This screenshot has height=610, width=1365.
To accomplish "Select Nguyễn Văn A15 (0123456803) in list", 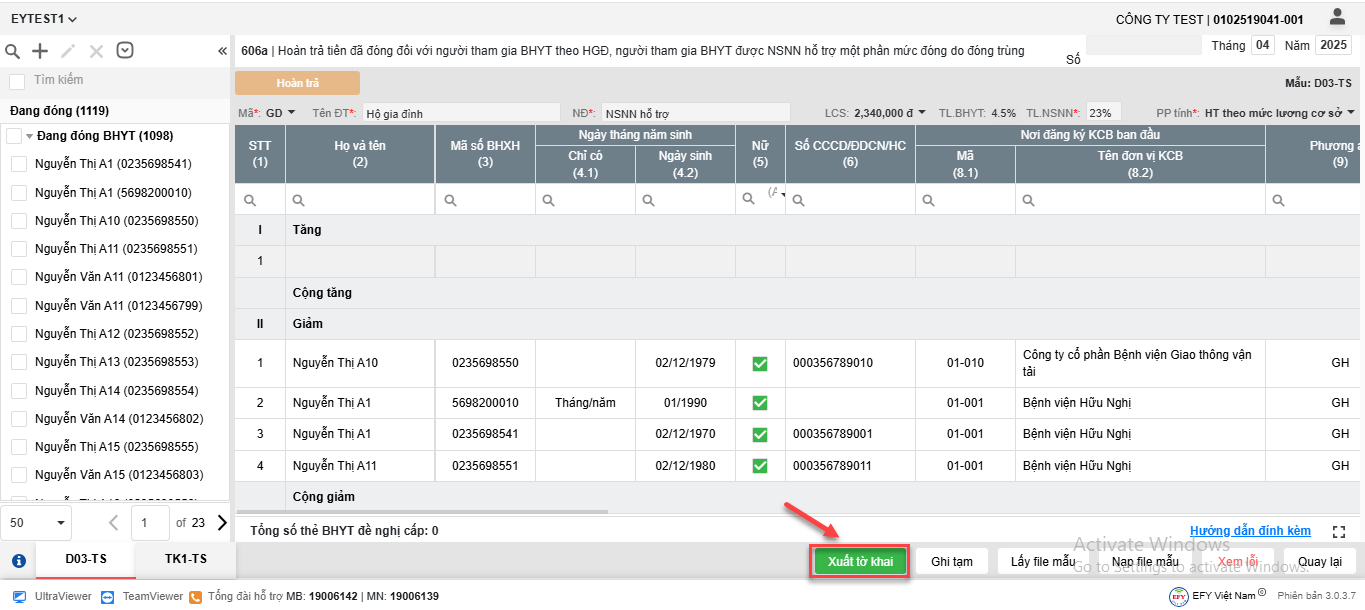I will (x=118, y=475).
